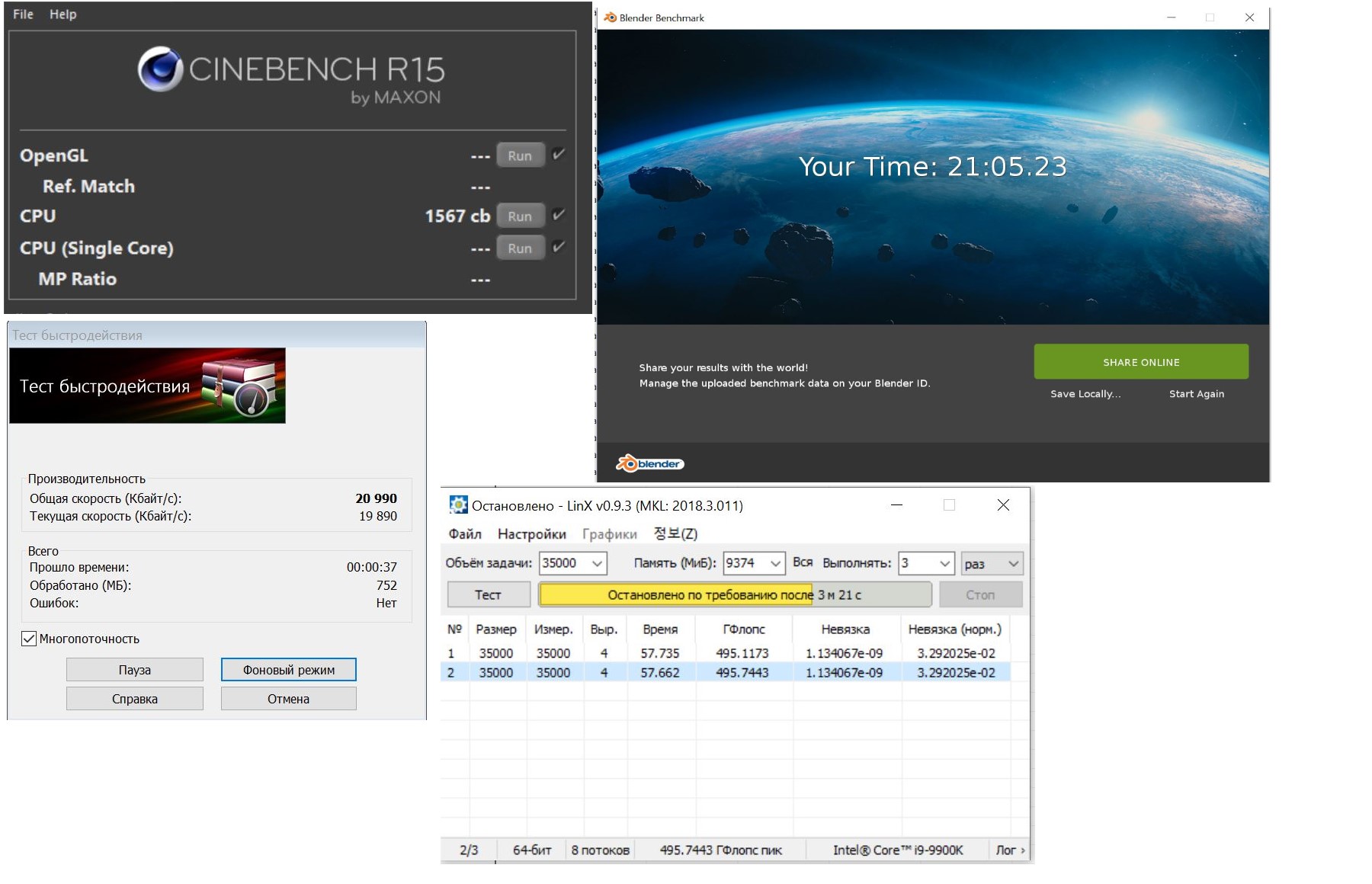Open the Файл menu in LinX
1372x884 pixels.
coord(465,533)
